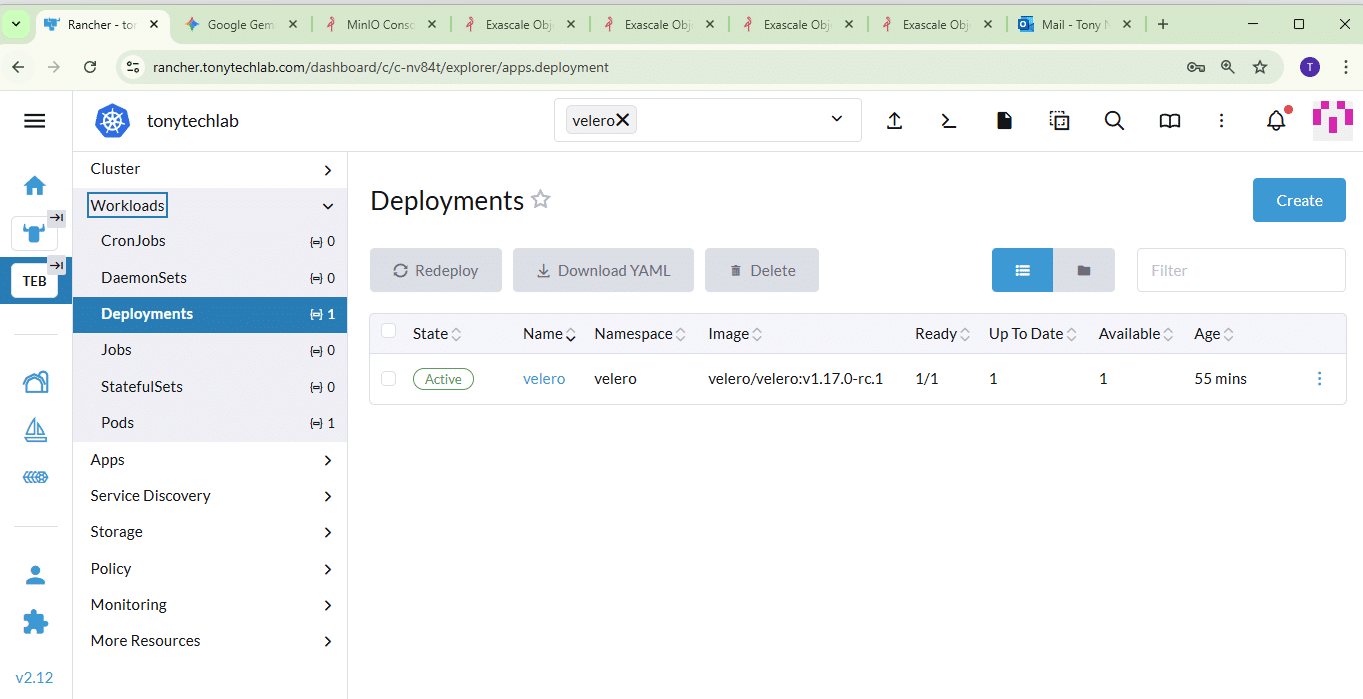
Task: Open the kubectl shell icon
Action: 949,121
